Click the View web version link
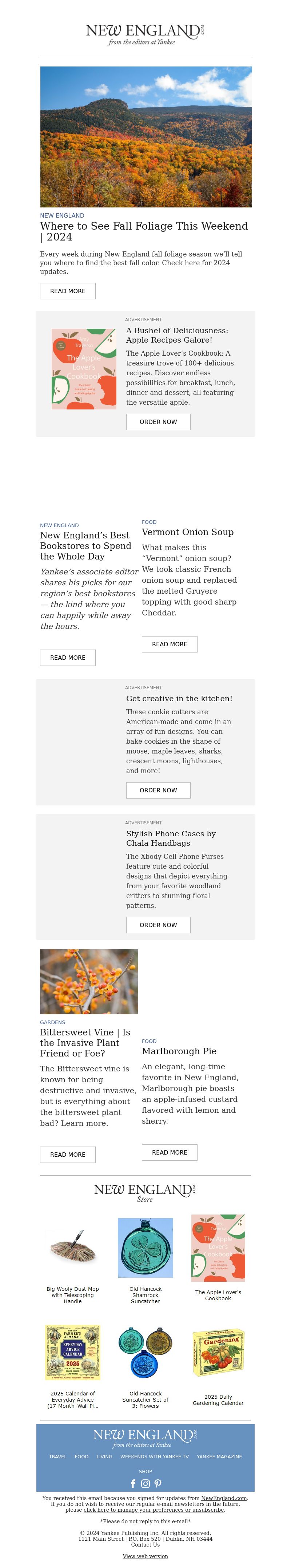 click(145, 1556)
